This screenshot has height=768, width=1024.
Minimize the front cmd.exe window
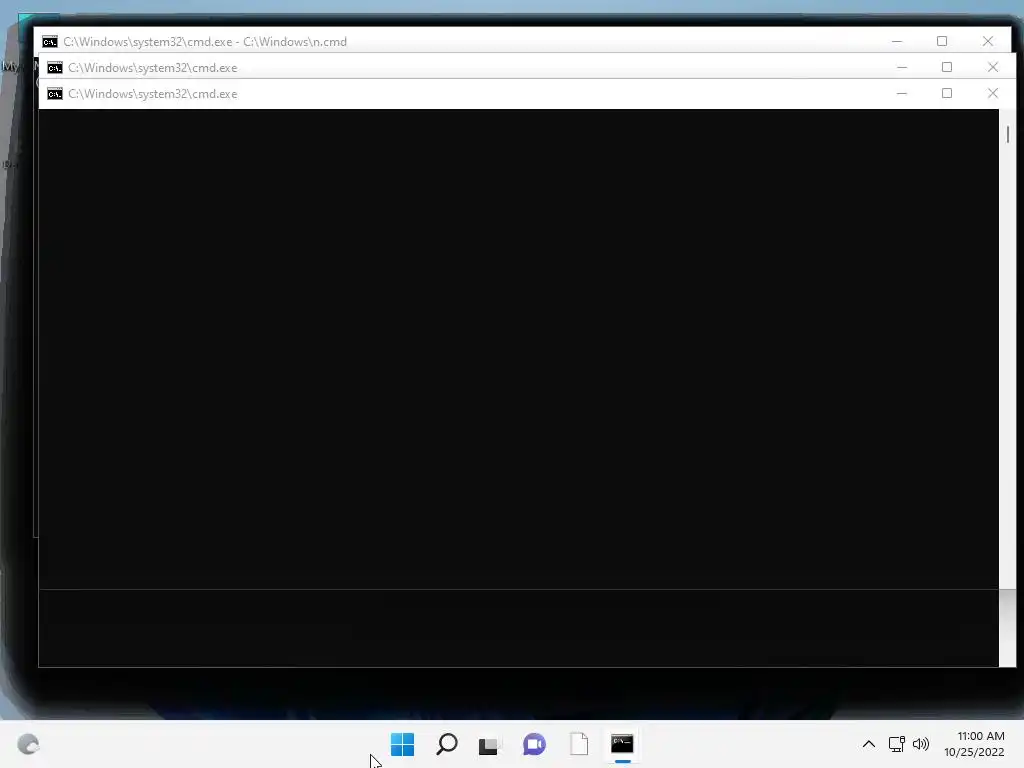(902, 93)
